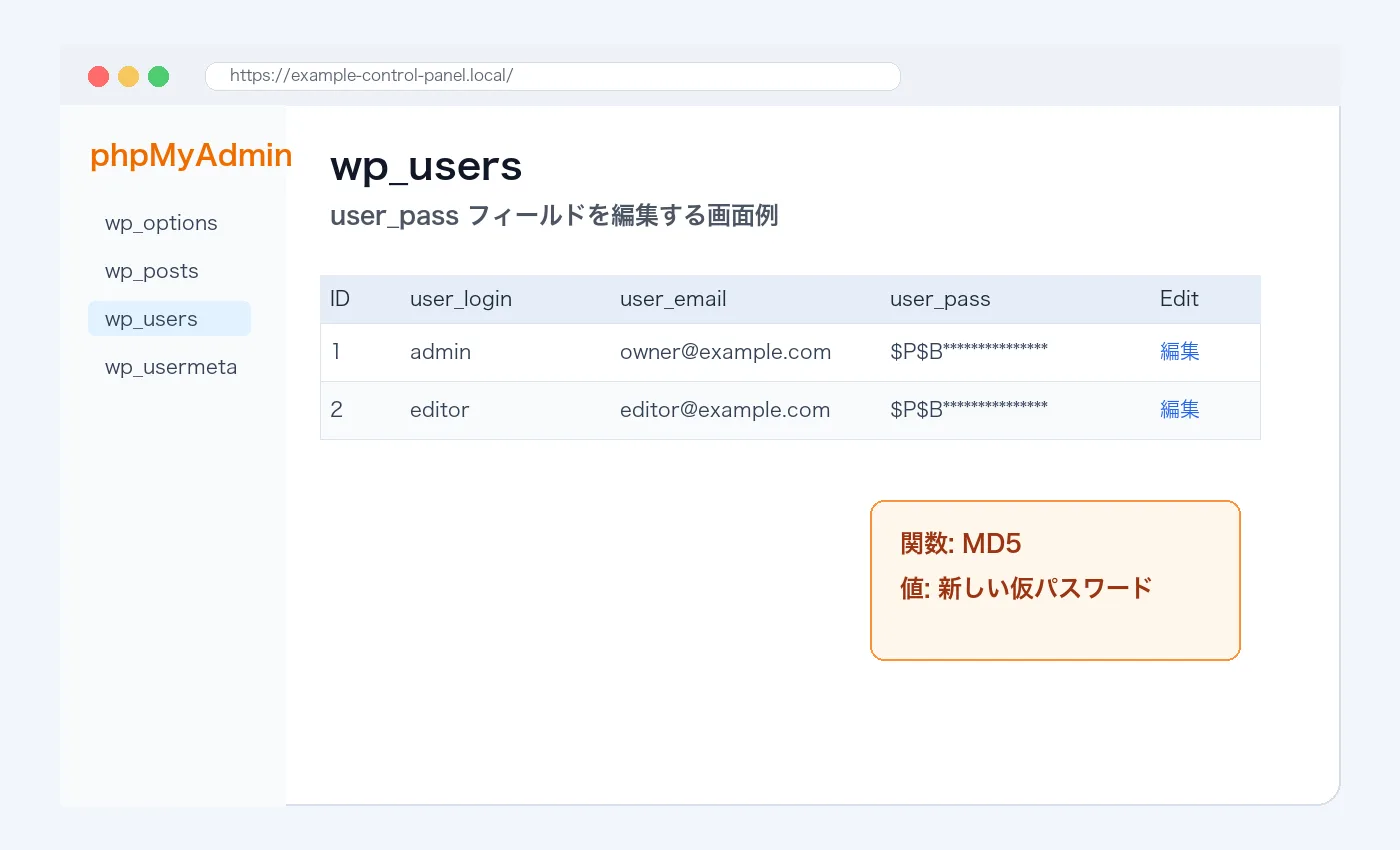Image resolution: width=1400 pixels, height=850 pixels.
Task: Click the ID column header
Action: 340,299
